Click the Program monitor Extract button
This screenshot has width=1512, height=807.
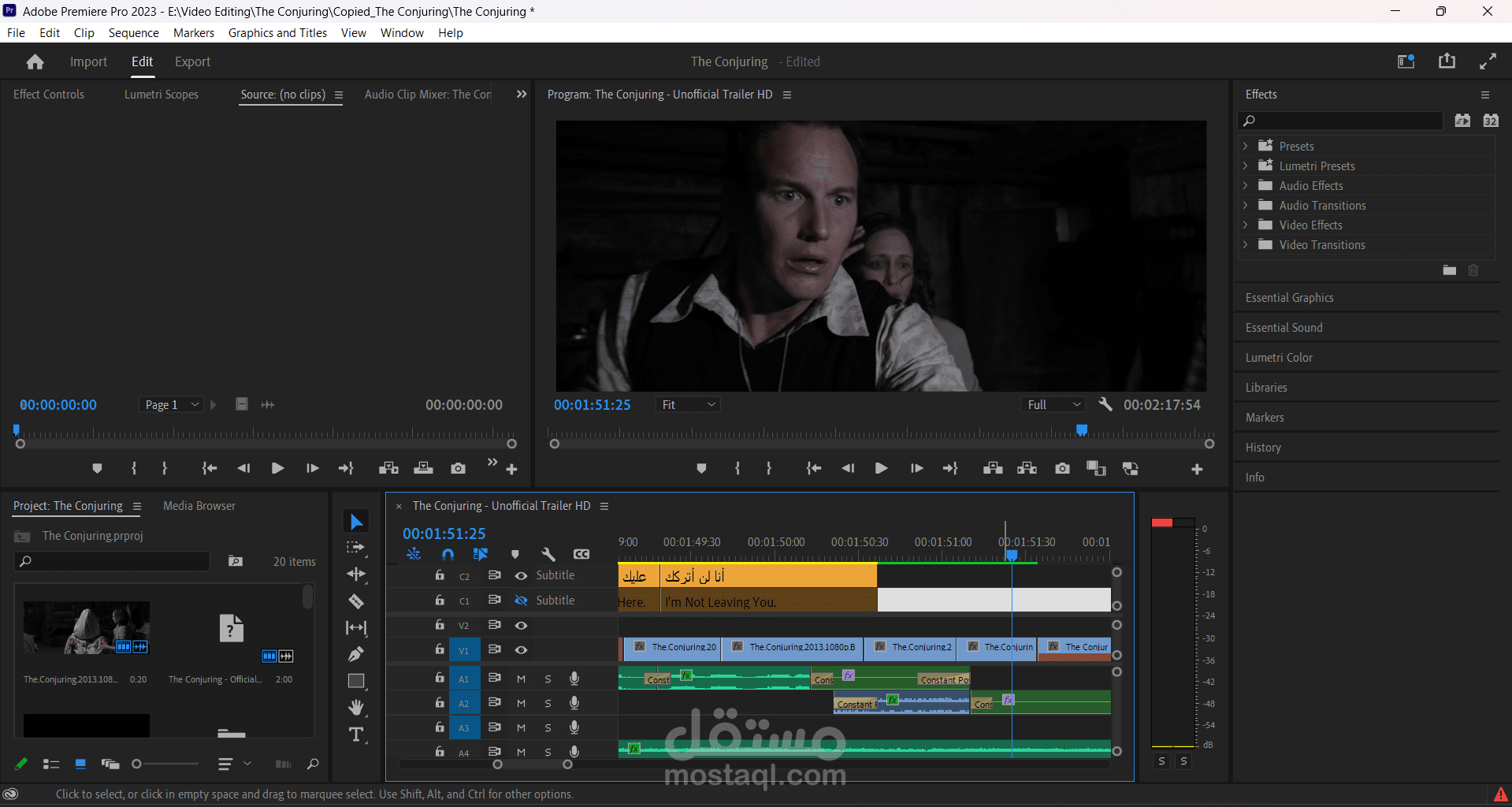coord(1027,468)
